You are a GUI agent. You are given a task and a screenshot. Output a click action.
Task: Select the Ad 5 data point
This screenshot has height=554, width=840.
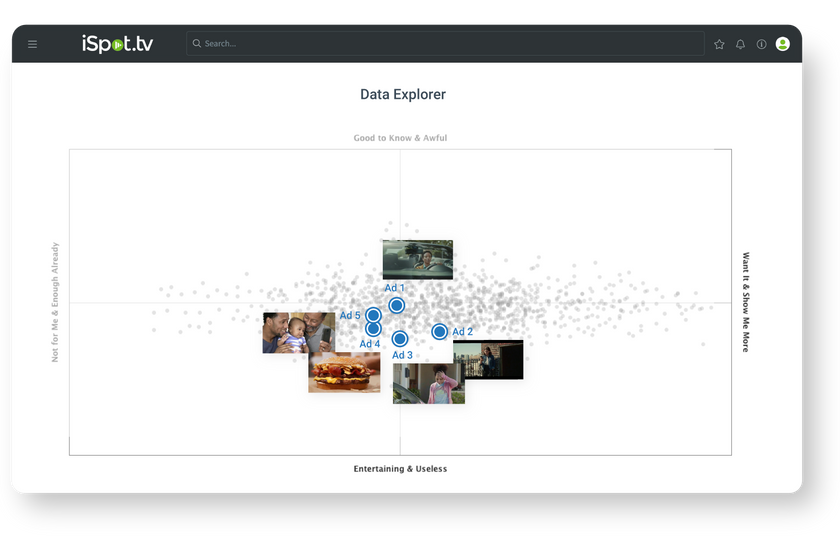(x=373, y=315)
